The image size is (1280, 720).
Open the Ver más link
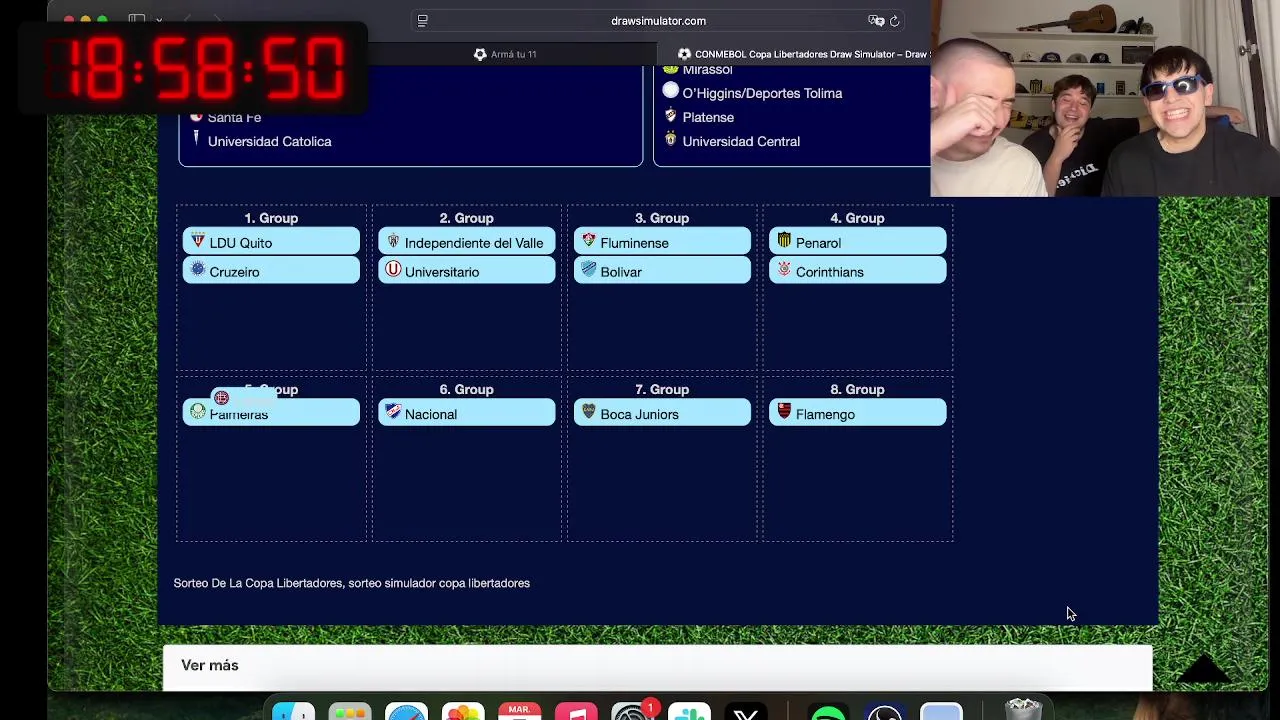[210, 665]
